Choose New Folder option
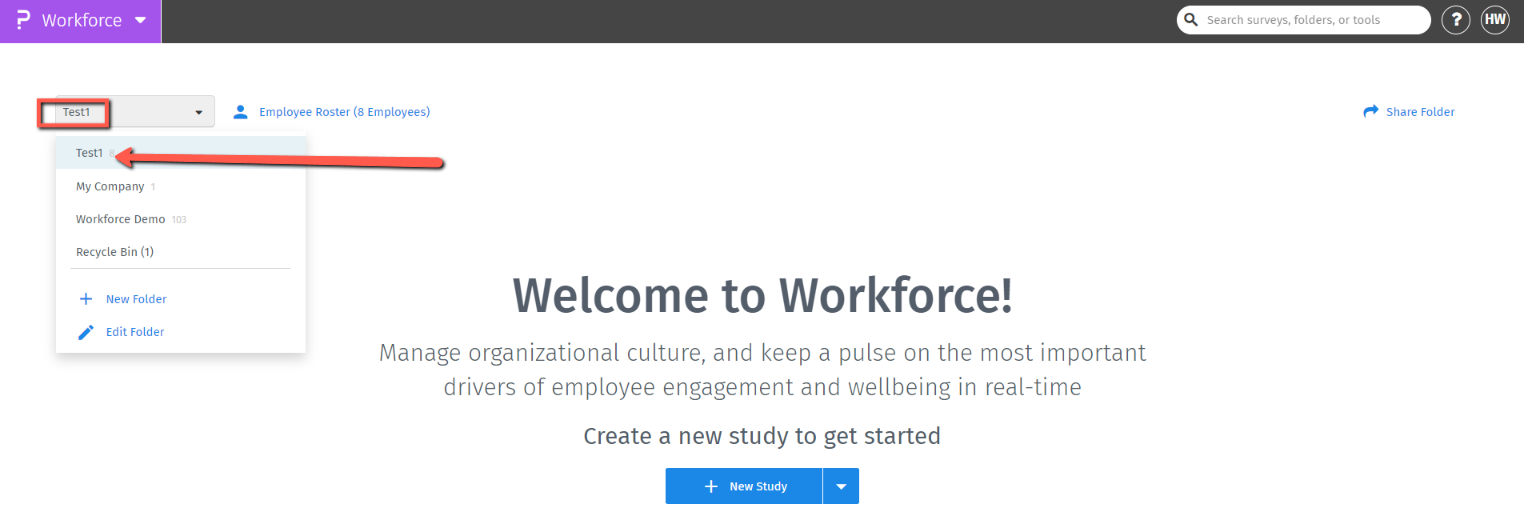The height and width of the screenshot is (528, 1524). tap(136, 299)
